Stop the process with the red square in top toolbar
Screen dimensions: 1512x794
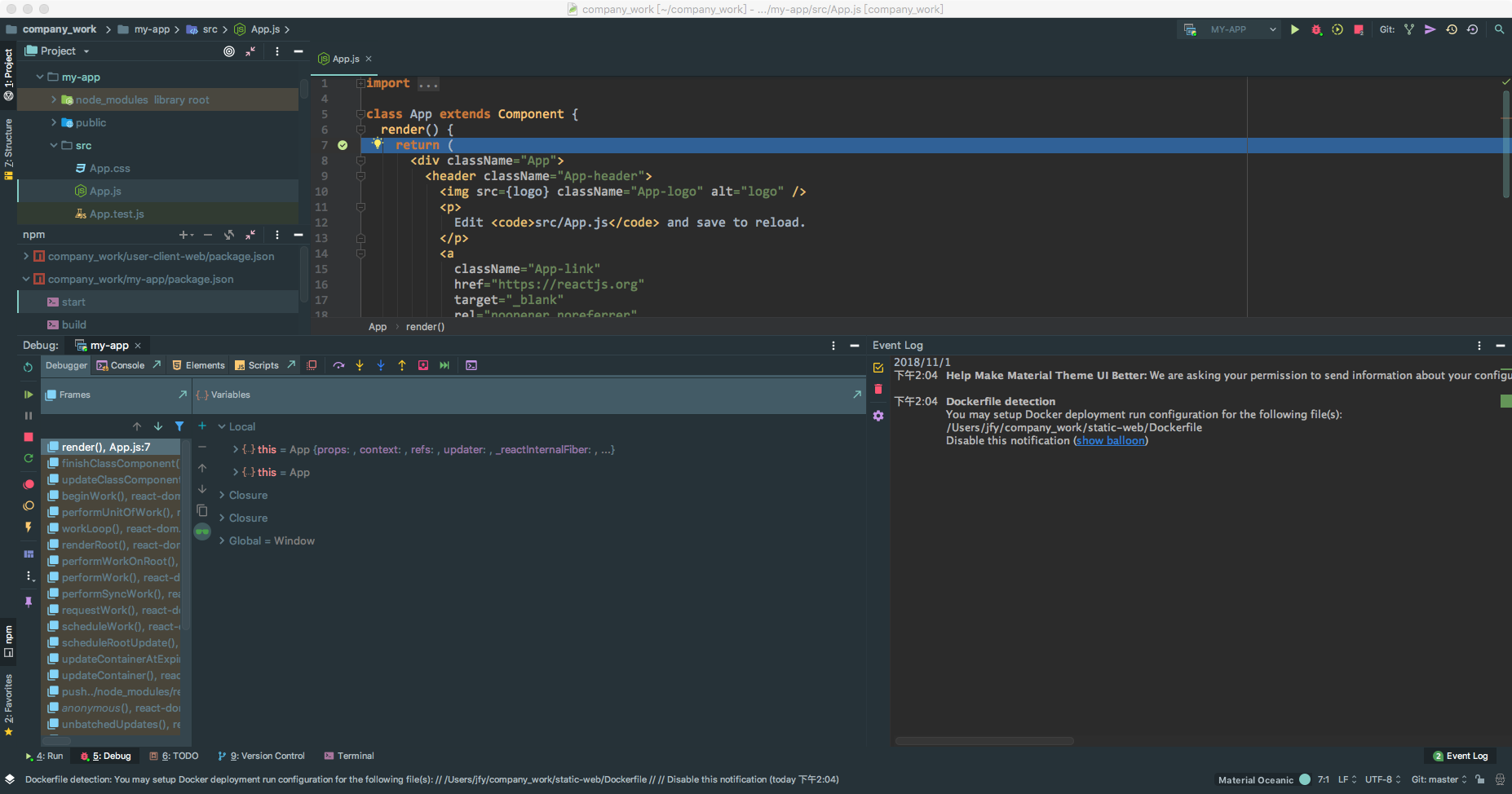(1359, 29)
